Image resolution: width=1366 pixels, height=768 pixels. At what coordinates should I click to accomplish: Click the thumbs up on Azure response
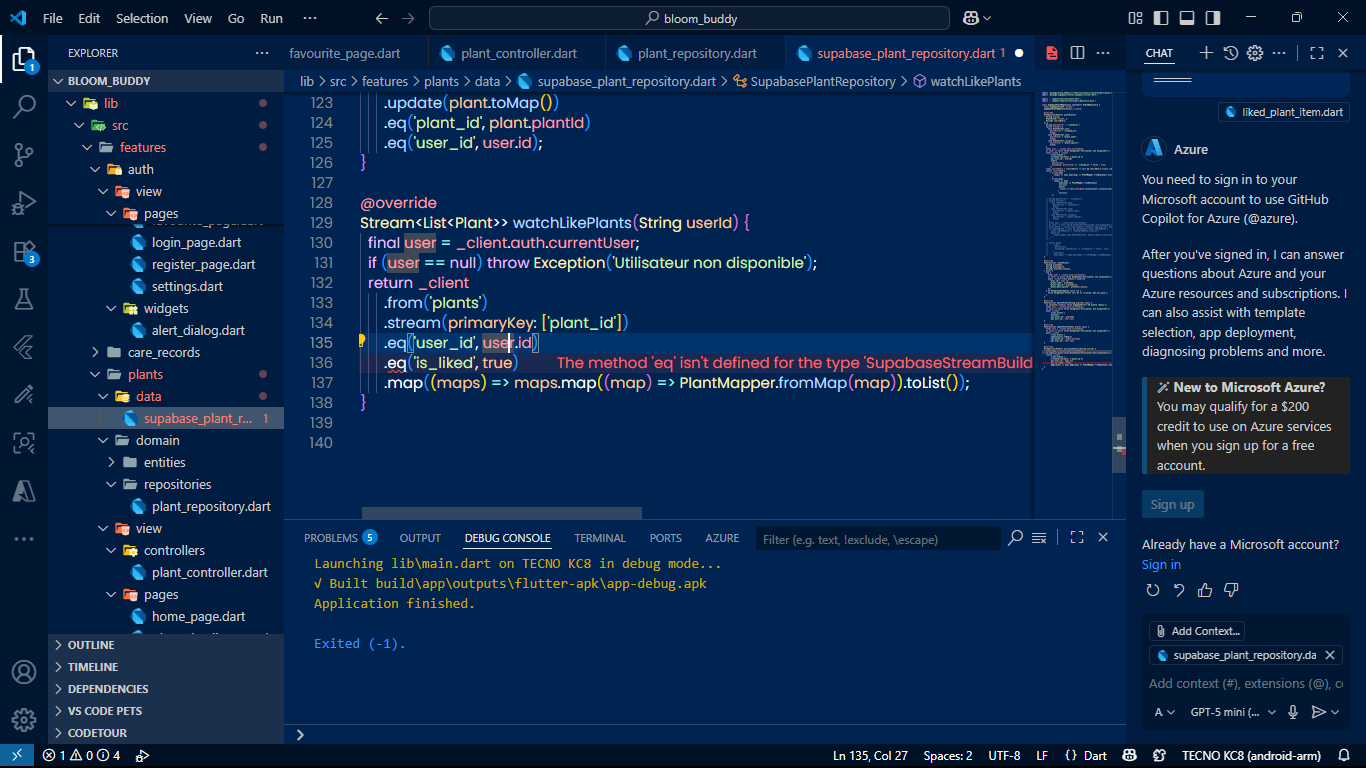[1205, 590]
